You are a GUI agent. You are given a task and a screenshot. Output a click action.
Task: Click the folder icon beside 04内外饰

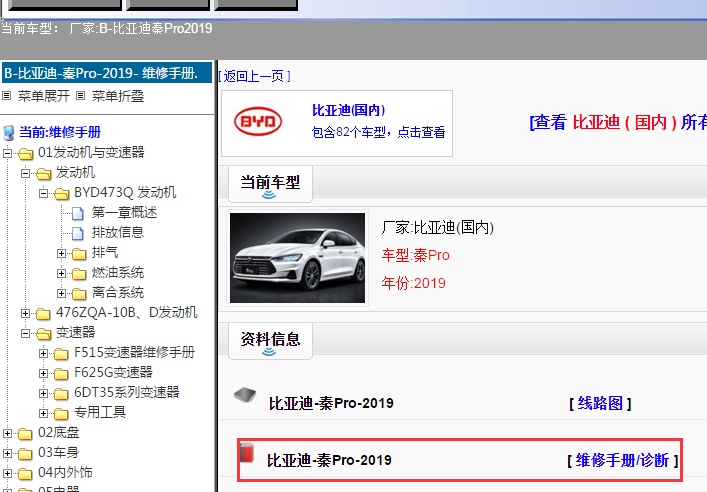point(25,474)
